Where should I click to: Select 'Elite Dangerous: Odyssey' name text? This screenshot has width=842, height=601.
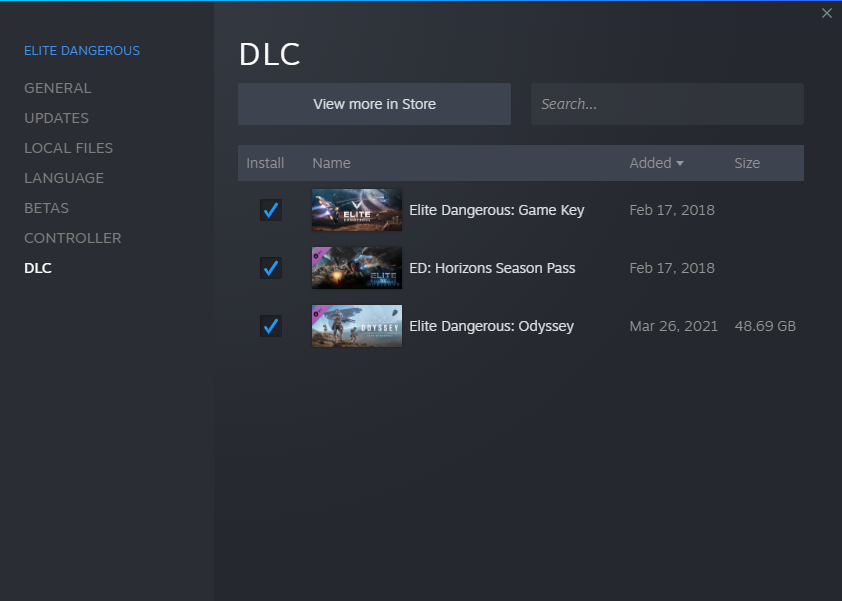(x=491, y=326)
